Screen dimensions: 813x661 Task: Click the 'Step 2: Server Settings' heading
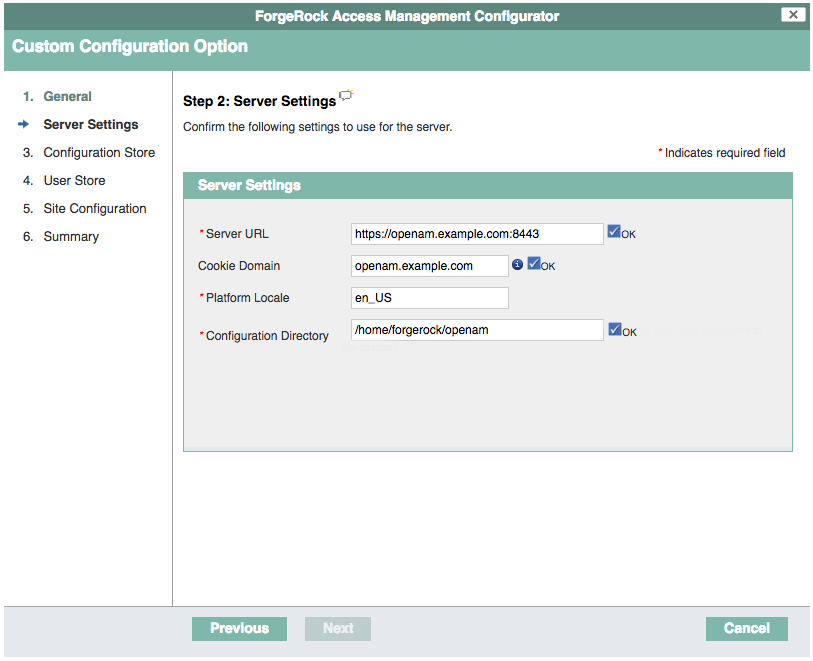pyautogui.click(x=259, y=101)
